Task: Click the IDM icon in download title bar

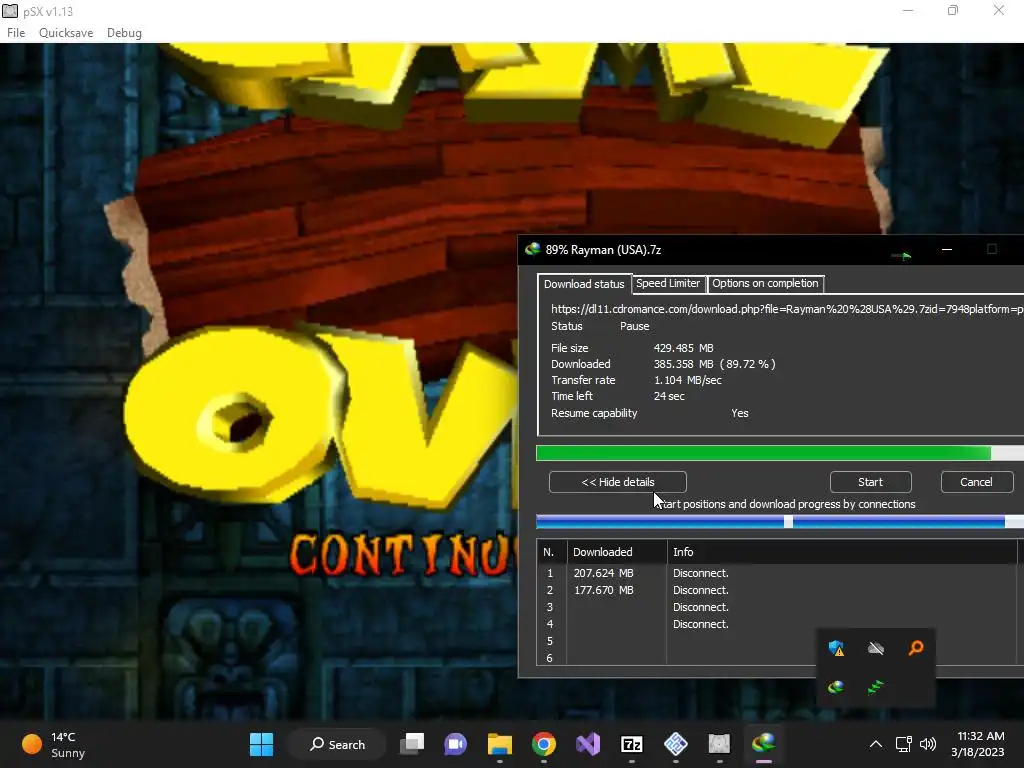Action: (532, 249)
